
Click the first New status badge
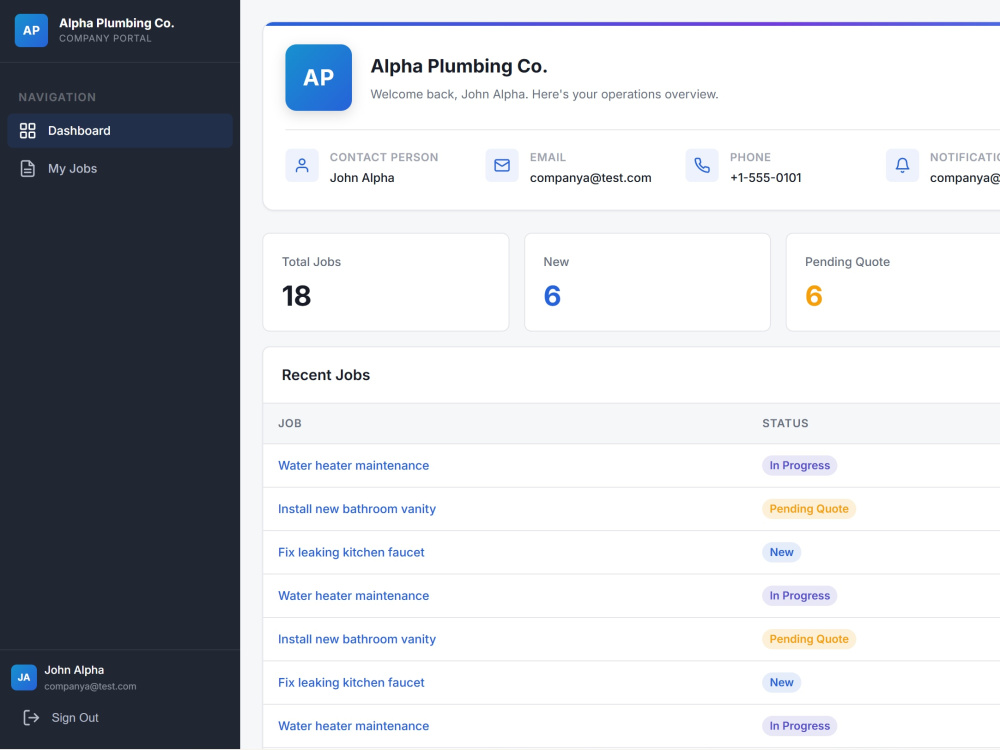coord(781,552)
